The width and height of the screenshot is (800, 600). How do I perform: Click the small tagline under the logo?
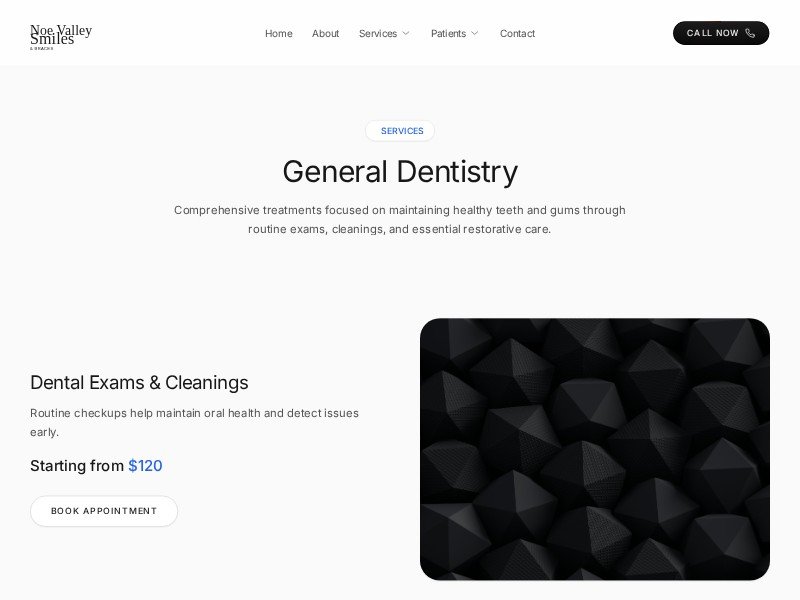(x=42, y=48)
